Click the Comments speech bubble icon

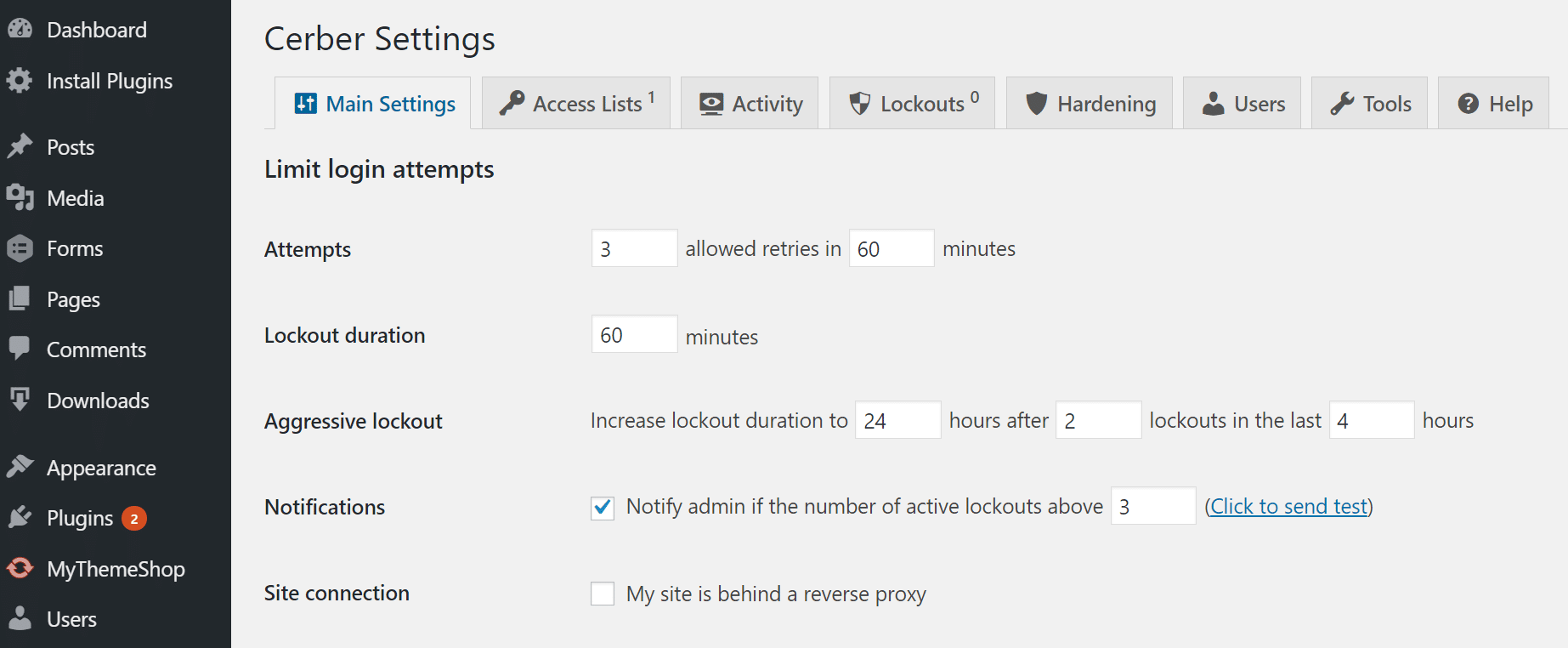pyautogui.click(x=20, y=349)
